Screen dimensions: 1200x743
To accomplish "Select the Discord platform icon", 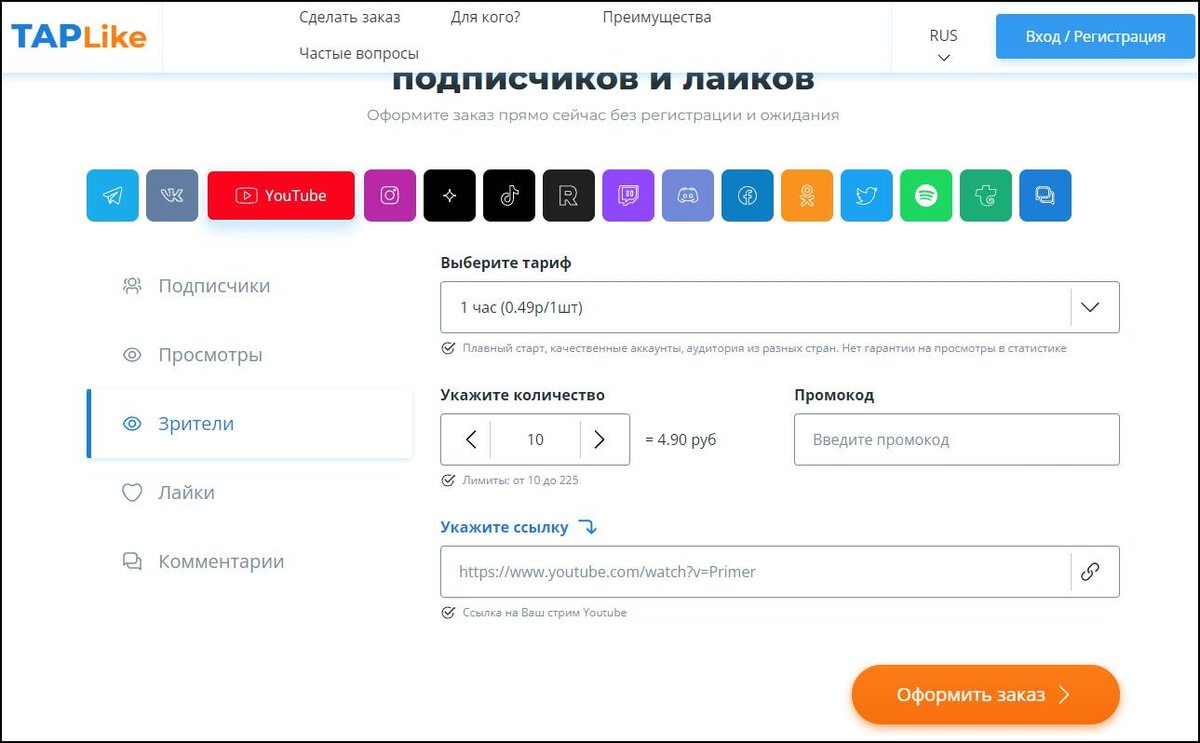I will click(687, 195).
